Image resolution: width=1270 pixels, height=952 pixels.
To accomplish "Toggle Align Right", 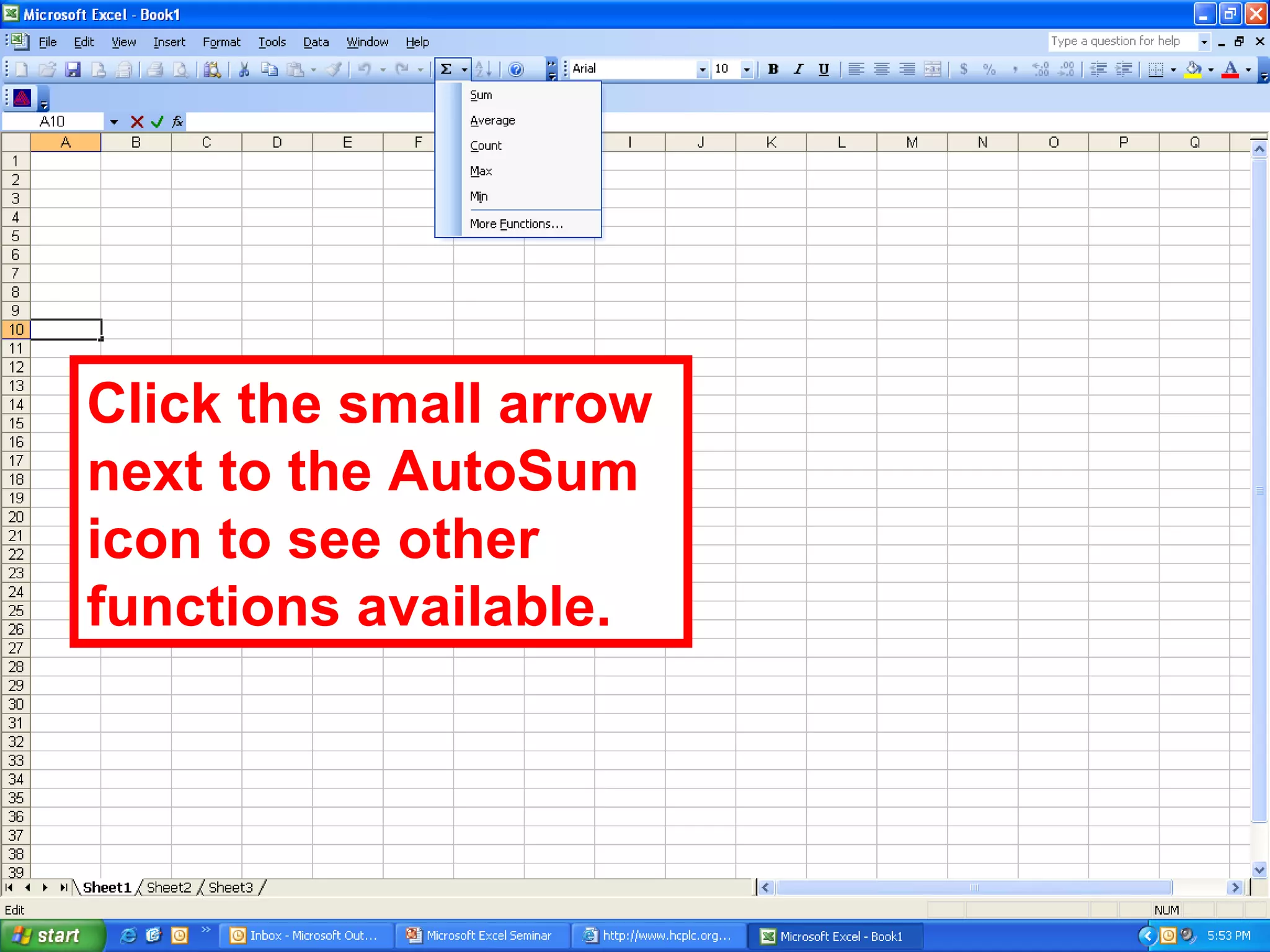I will pyautogui.click(x=907, y=69).
